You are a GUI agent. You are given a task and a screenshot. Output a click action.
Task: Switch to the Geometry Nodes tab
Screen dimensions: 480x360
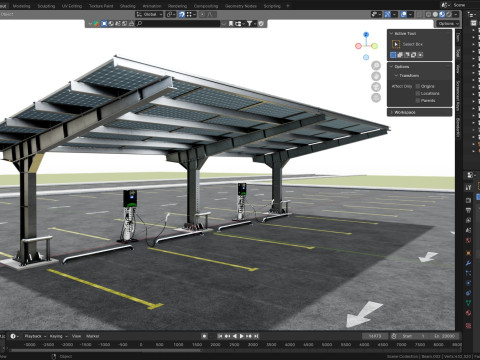click(x=241, y=6)
